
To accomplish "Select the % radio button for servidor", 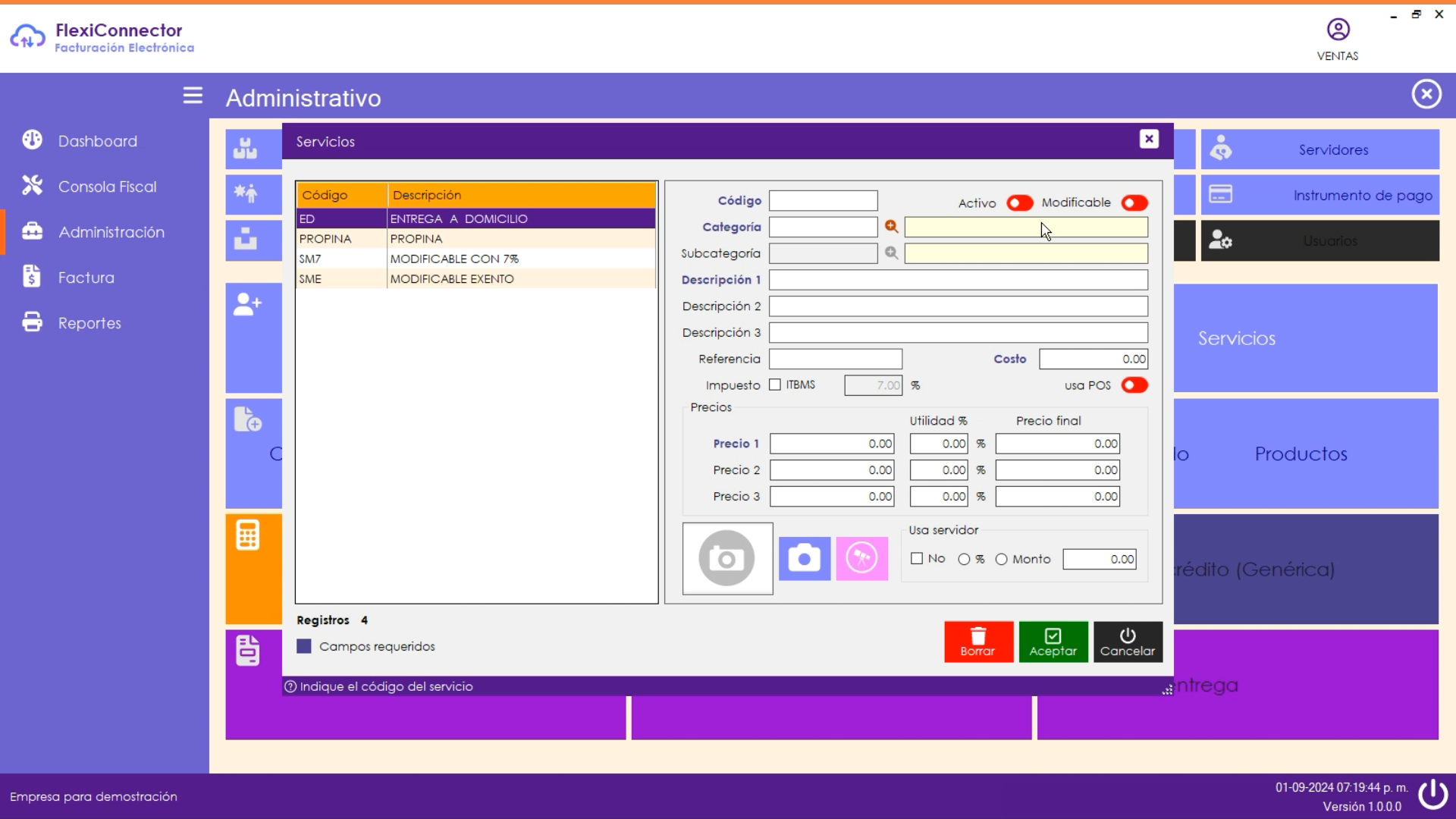I will [x=964, y=560].
